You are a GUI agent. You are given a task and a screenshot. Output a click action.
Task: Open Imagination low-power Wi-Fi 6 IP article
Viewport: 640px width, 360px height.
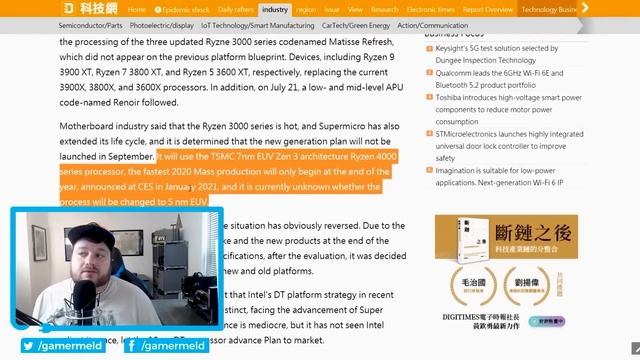coord(499,177)
